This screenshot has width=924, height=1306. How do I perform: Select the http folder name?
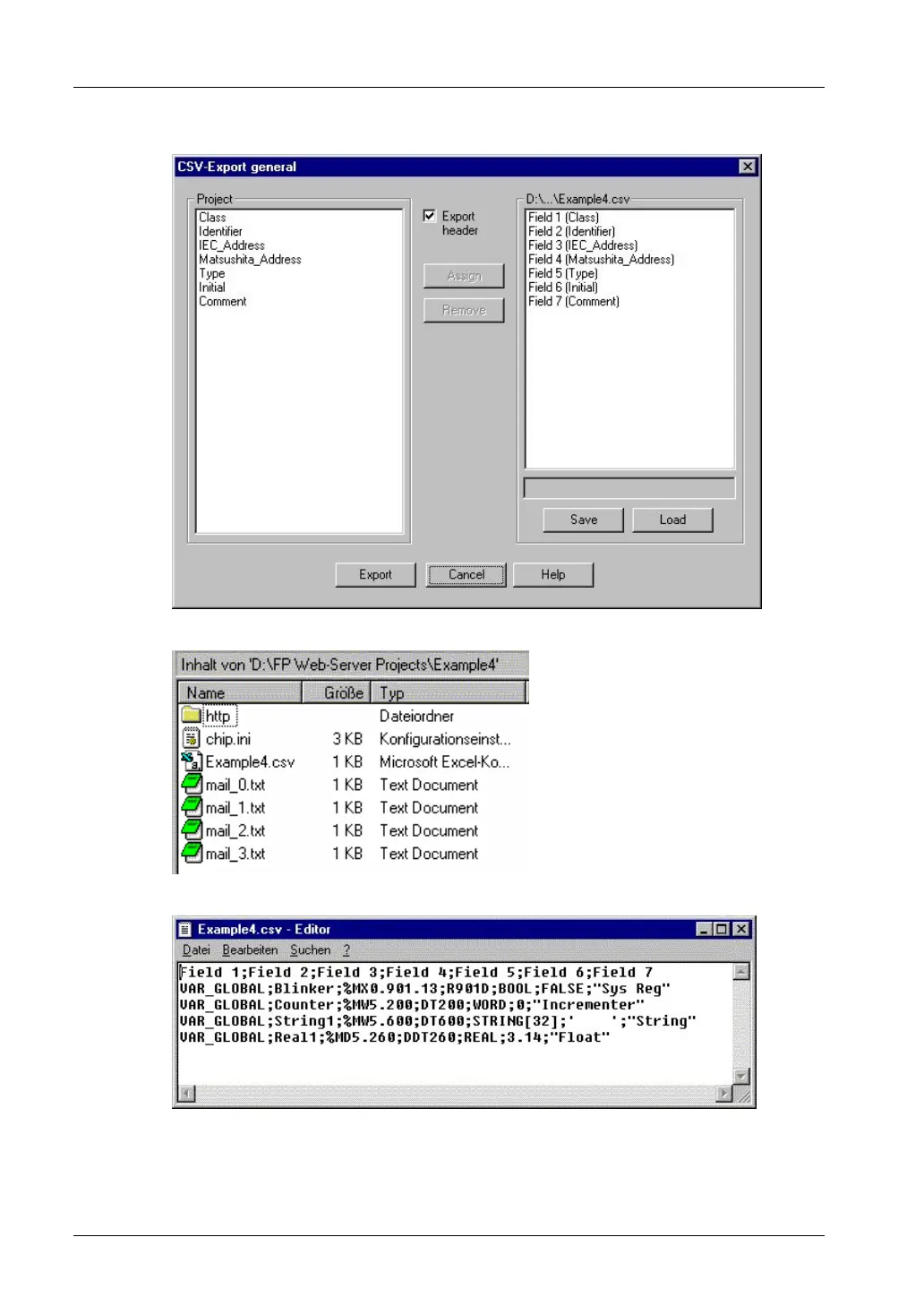click(x=218, y=716)
